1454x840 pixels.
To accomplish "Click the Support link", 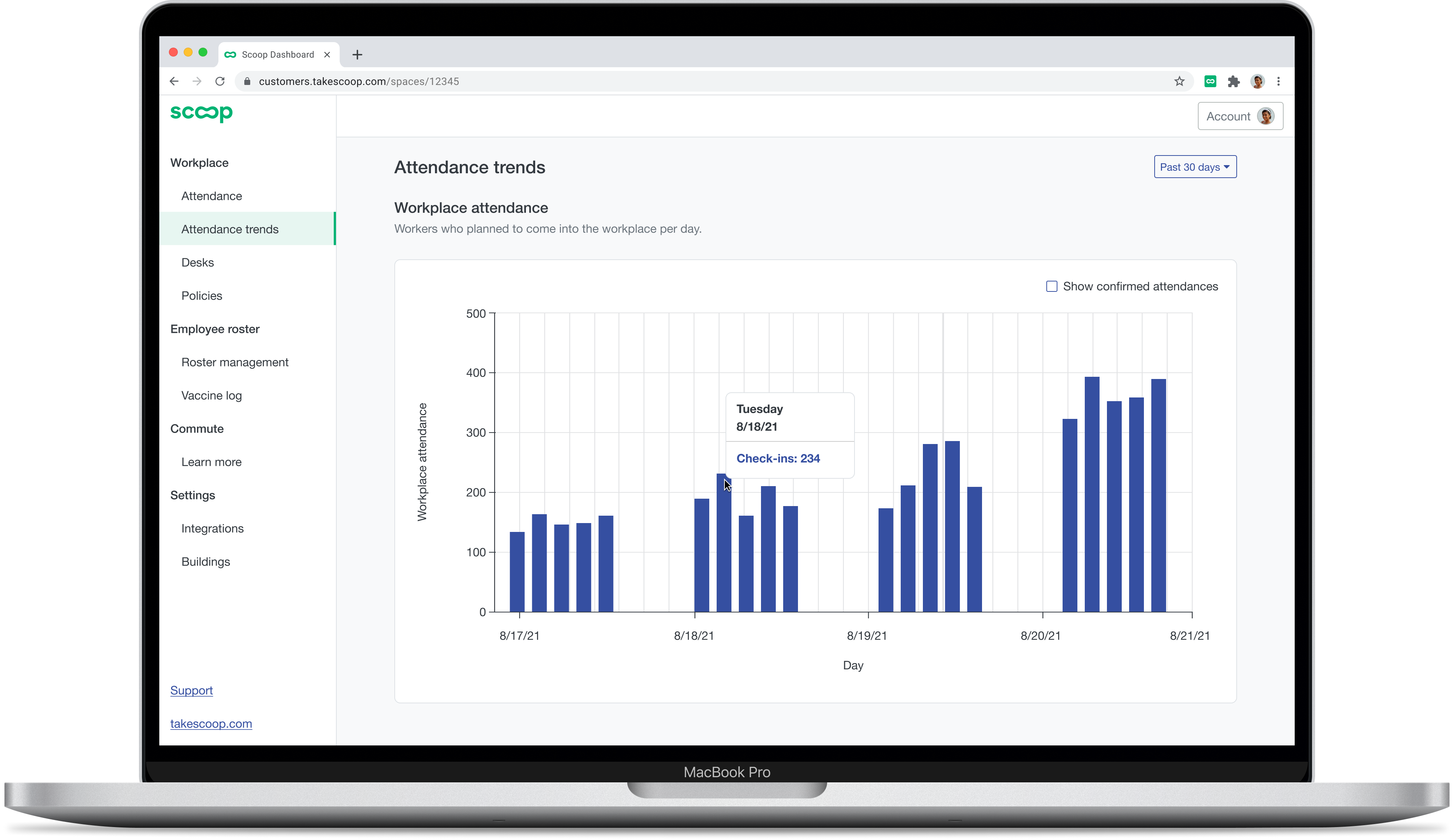I will pyautogui.click(x=191, y=690).
